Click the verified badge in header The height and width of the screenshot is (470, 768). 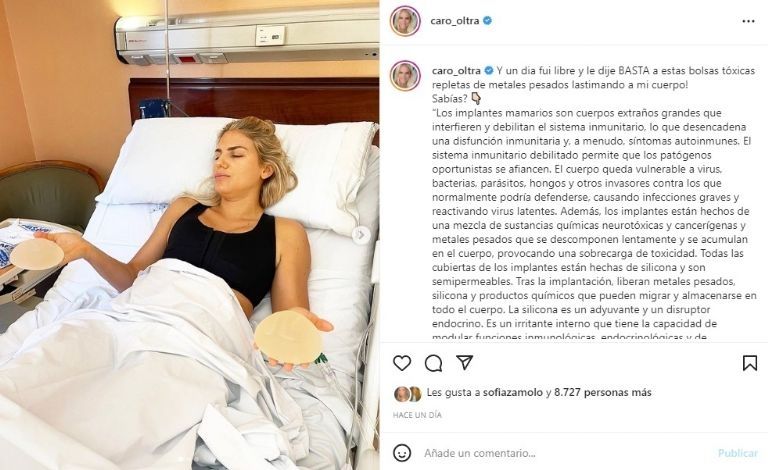click(488, 21)
